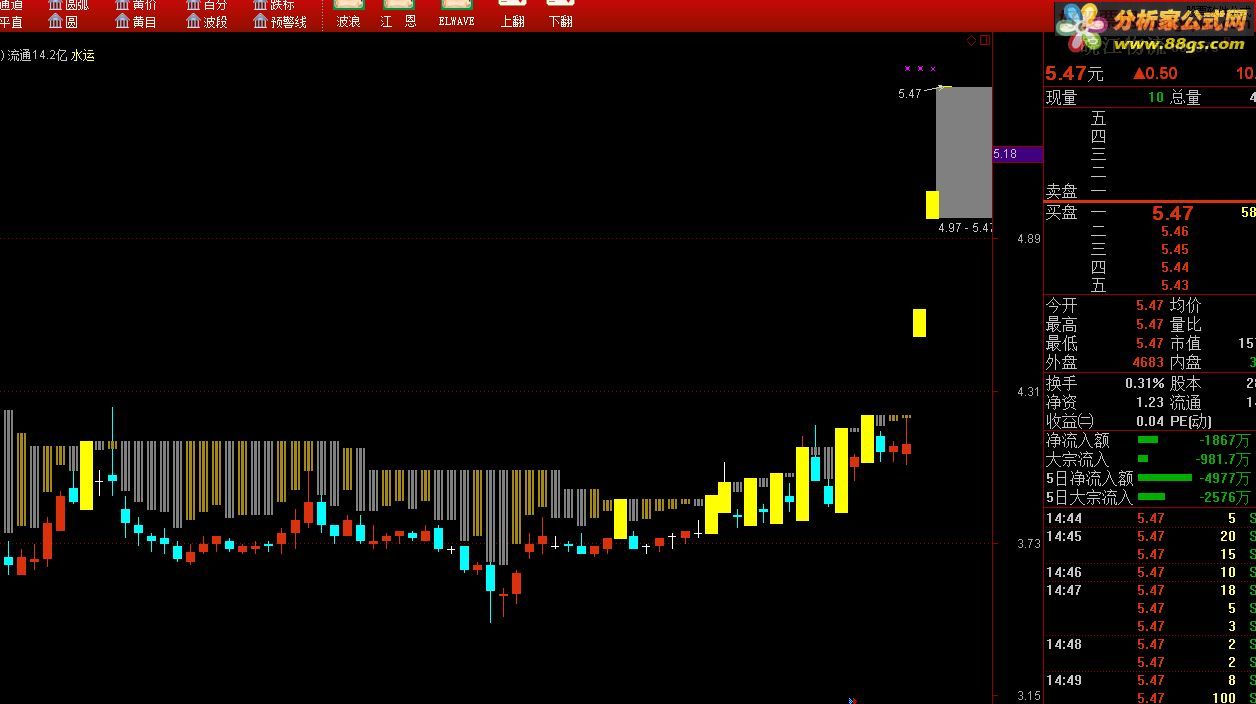The height and width of the screenshot is (704, 1256).
Task: Click the 5日净流入额 value -4977万
Action: (1225, 479)
